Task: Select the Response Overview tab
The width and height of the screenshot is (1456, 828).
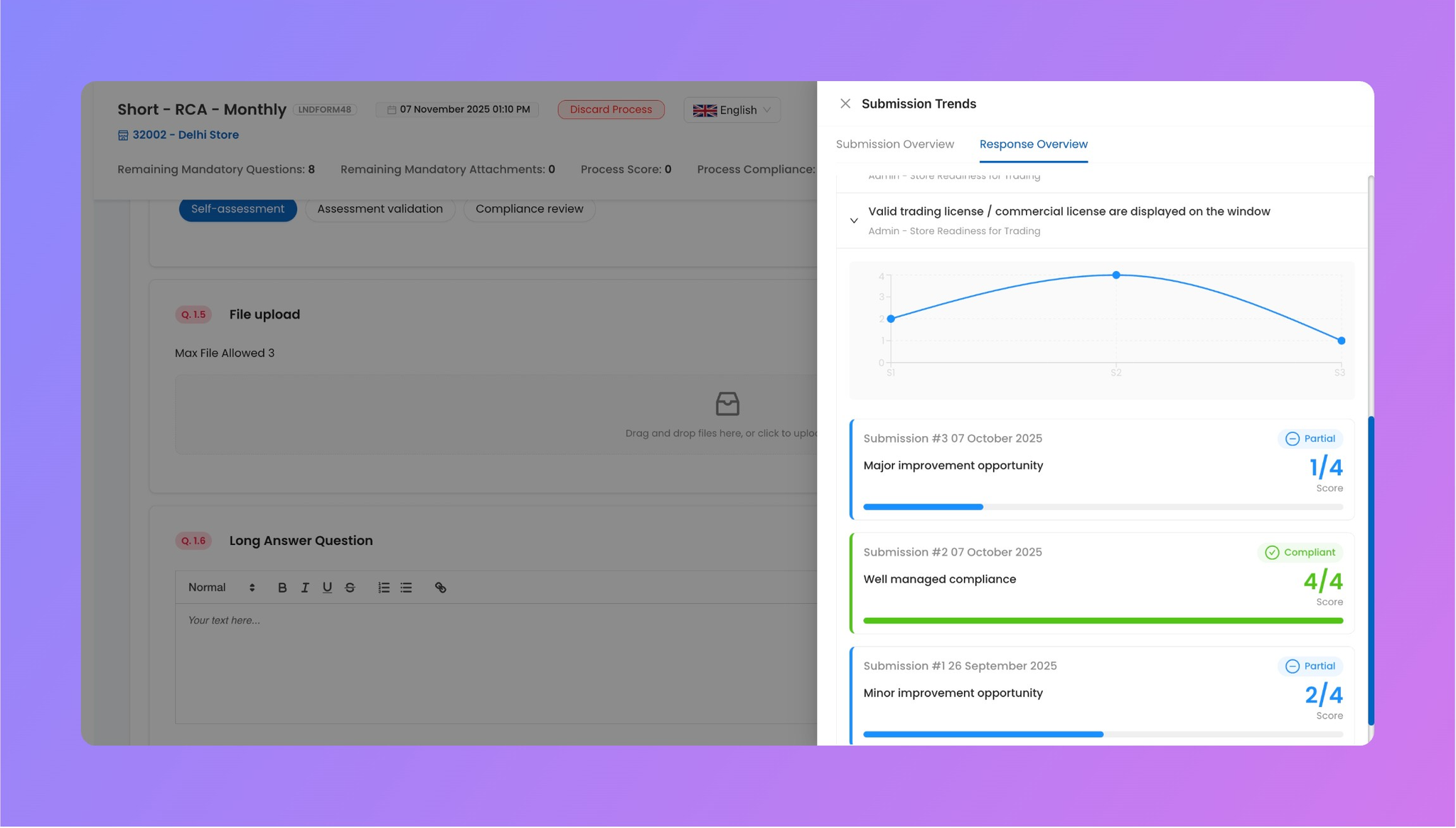Action: click(x=1033, y=144)
